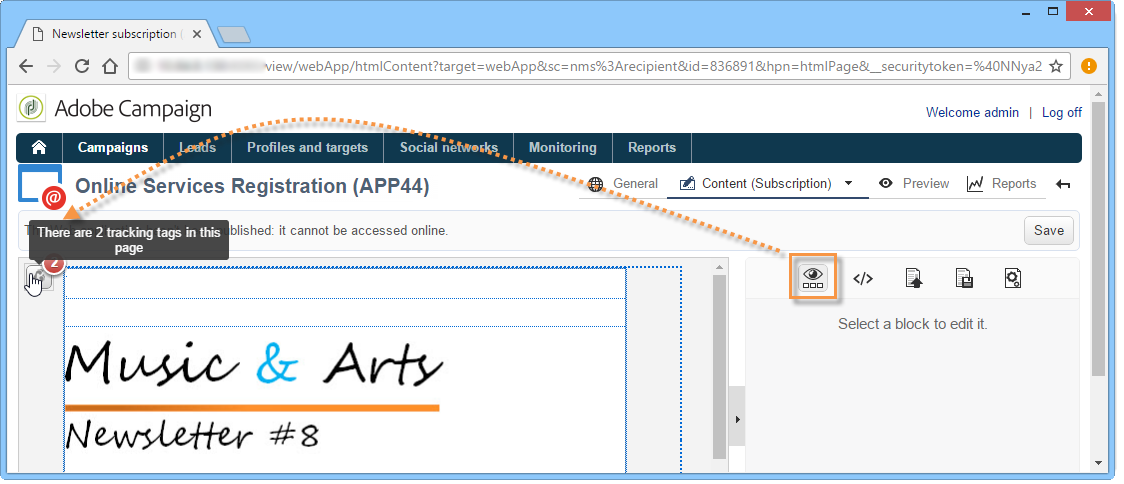Open the HTML source code view icon

coord(863,278)
